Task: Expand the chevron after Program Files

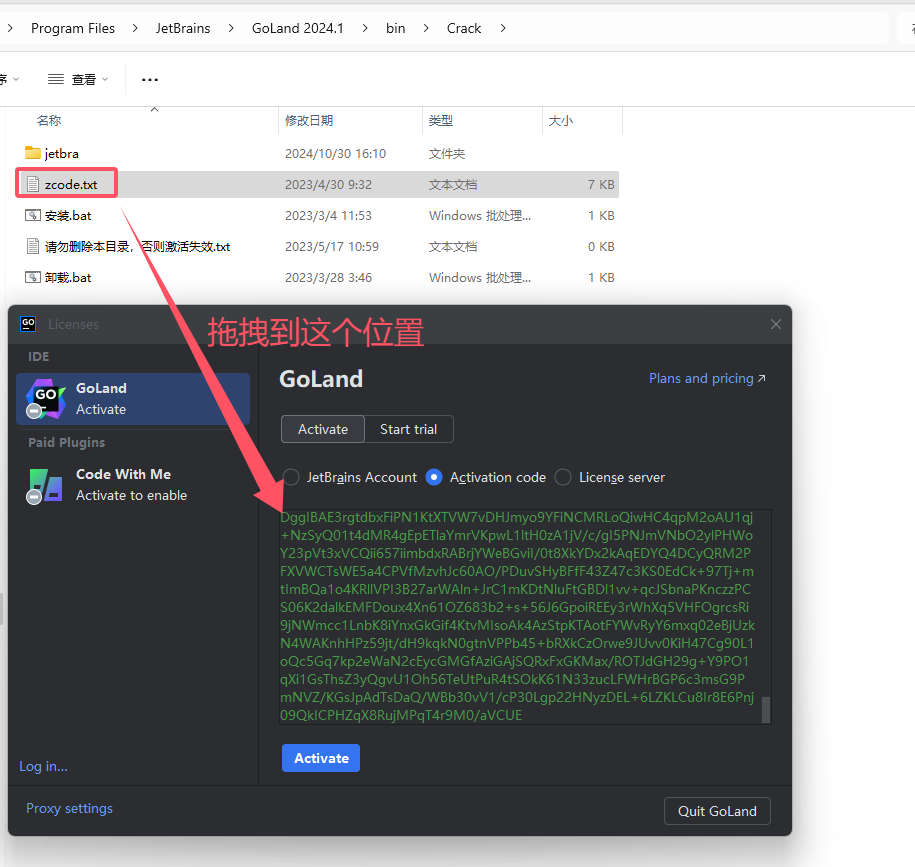Action: click(135, 28)
